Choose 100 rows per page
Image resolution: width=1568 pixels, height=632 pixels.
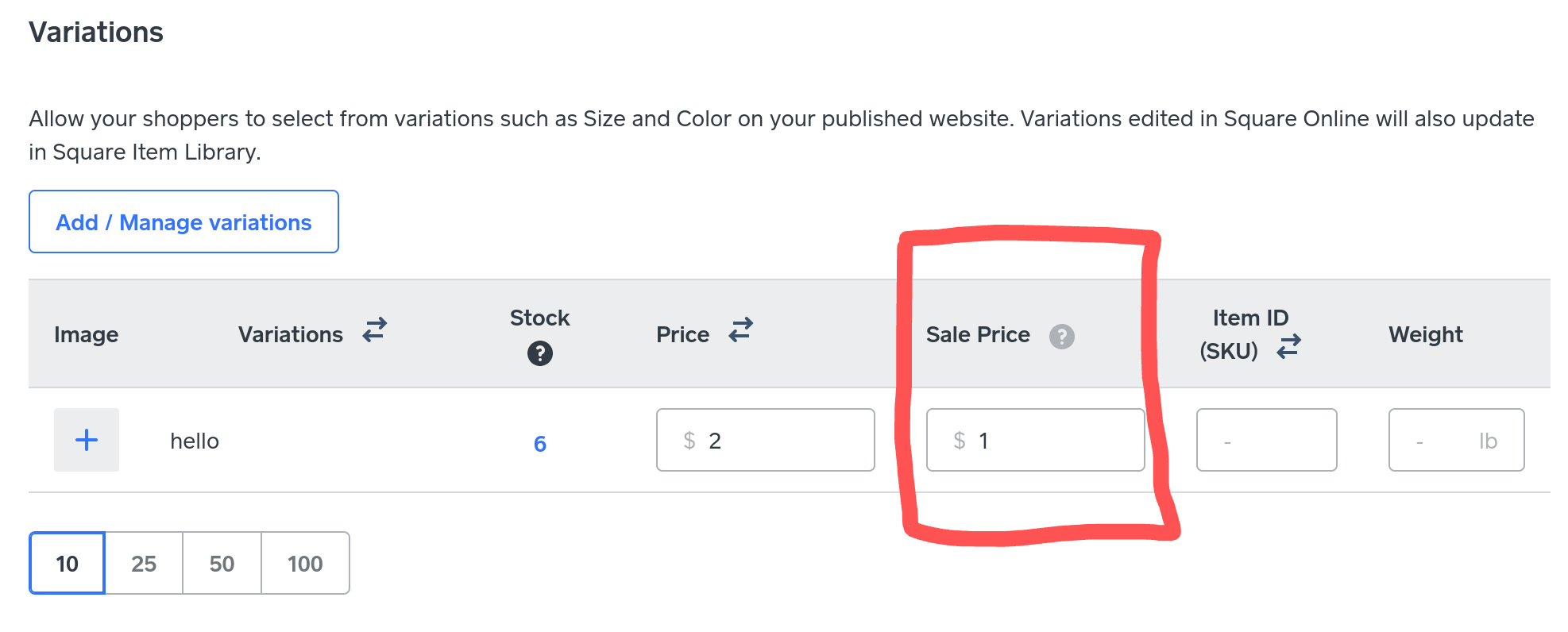click(305, 564)
